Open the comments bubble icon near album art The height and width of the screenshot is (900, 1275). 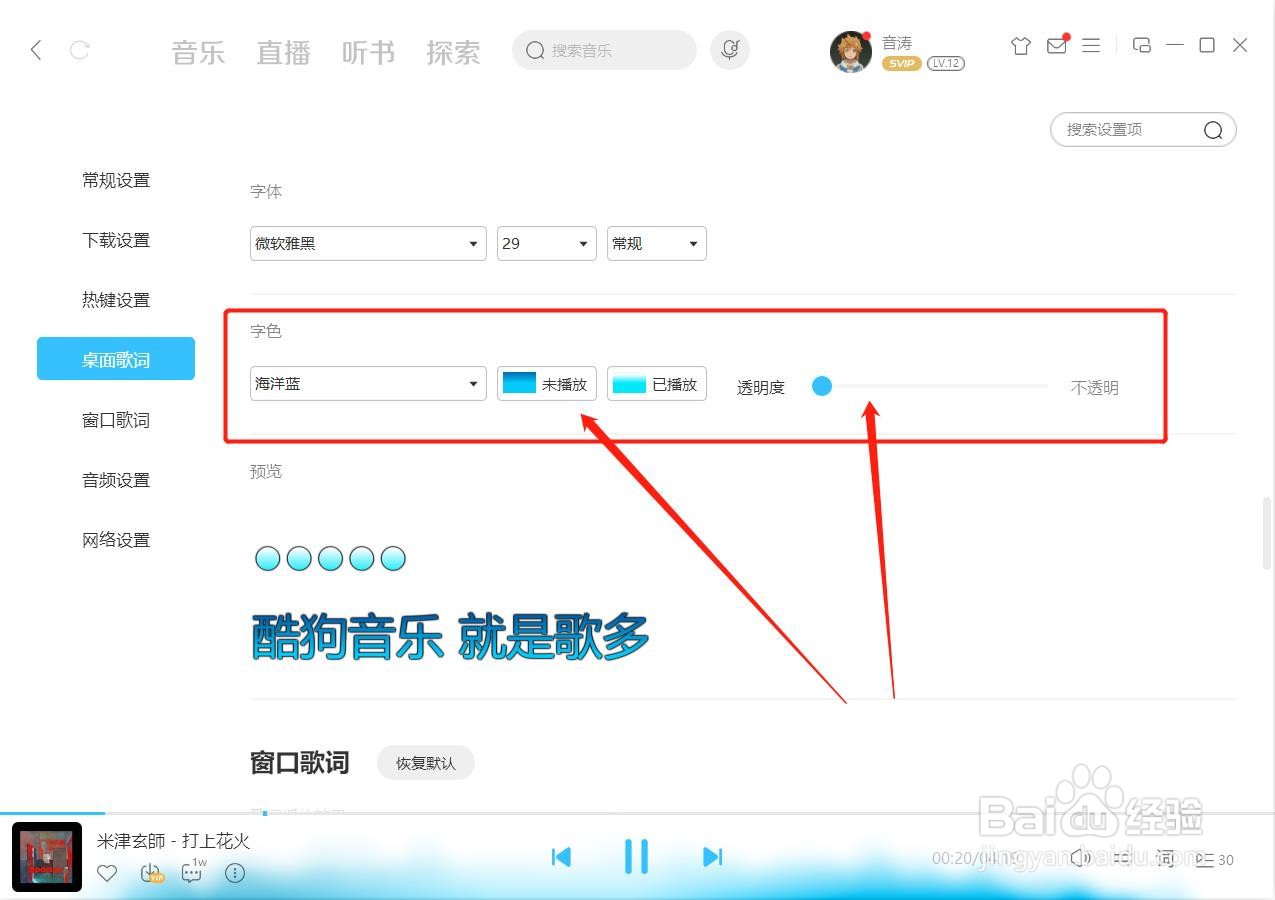click(x=191, y=873)
